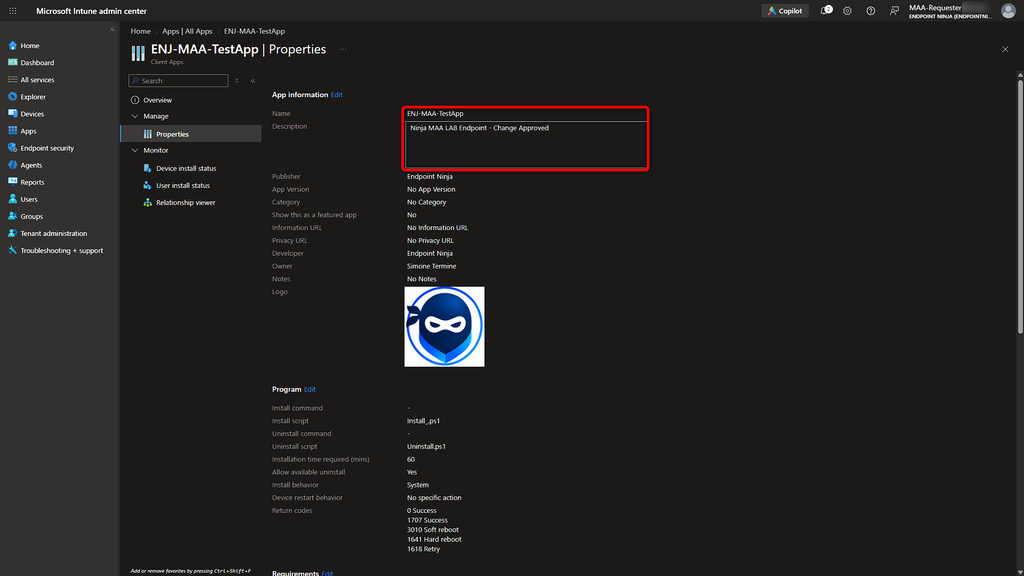Open Reports icon in sidebar
1024x576 pixels.
click(x=12, y=182)
